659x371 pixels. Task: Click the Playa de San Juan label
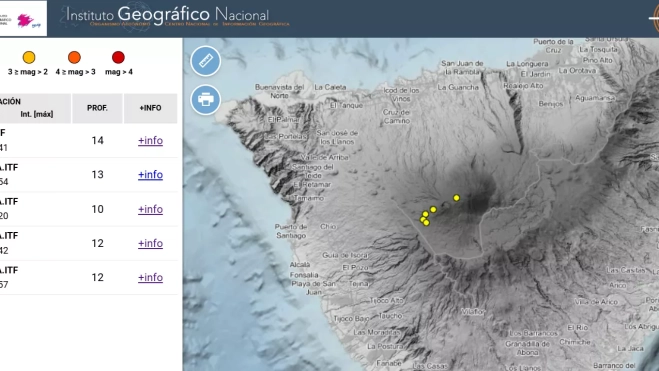pos(314,288)
